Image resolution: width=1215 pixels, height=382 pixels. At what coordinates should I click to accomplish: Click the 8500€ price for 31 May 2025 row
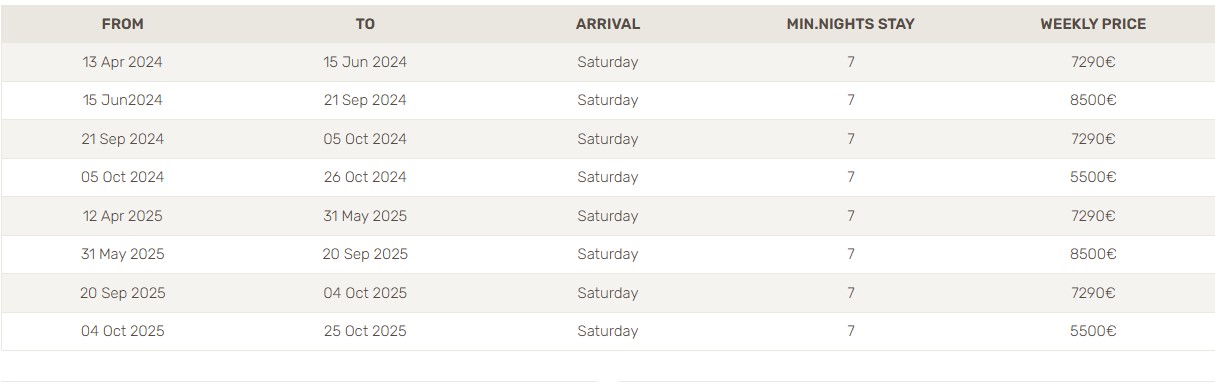pyautogui.click(x=1093, y=254)
